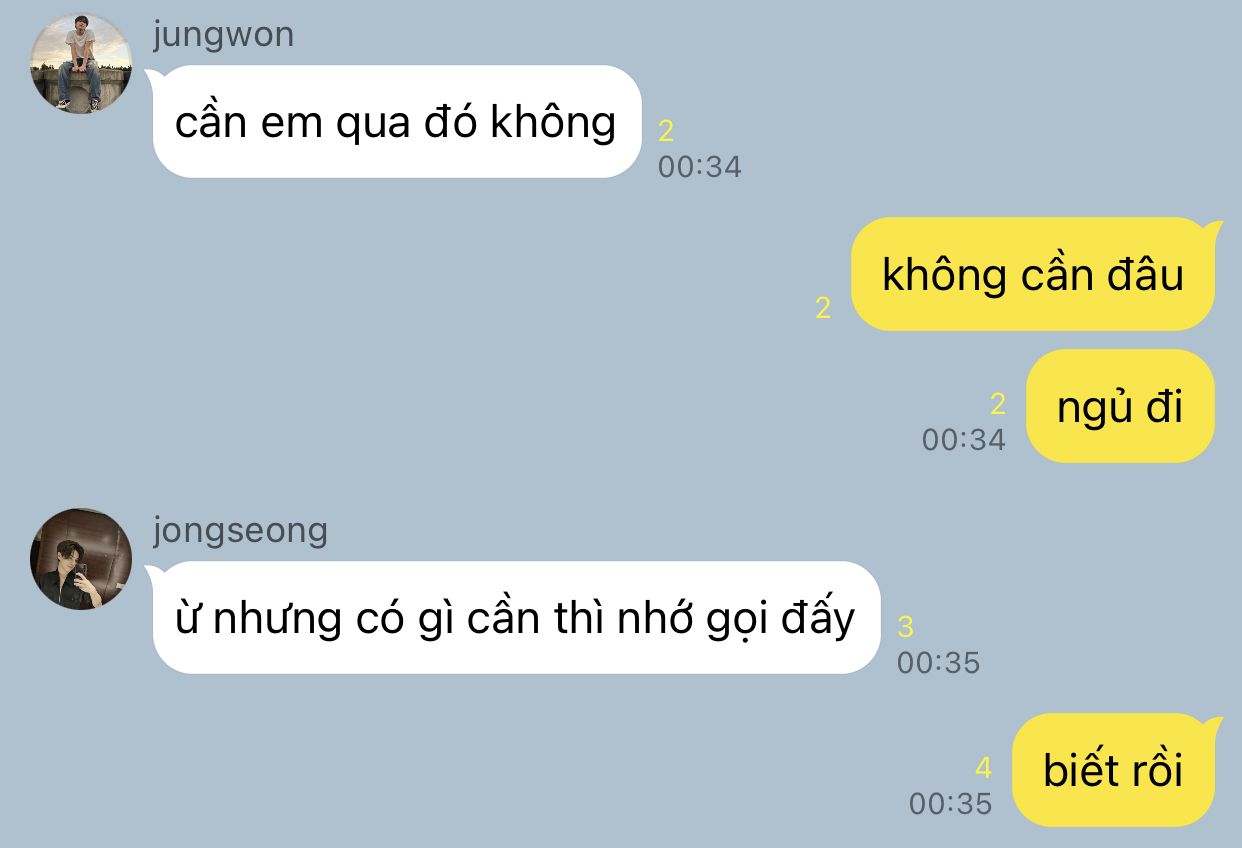1242x848 pixels.
Task: Select the yellow bubble 'ngủ đi'
Action: click(x=1120, y=406)
